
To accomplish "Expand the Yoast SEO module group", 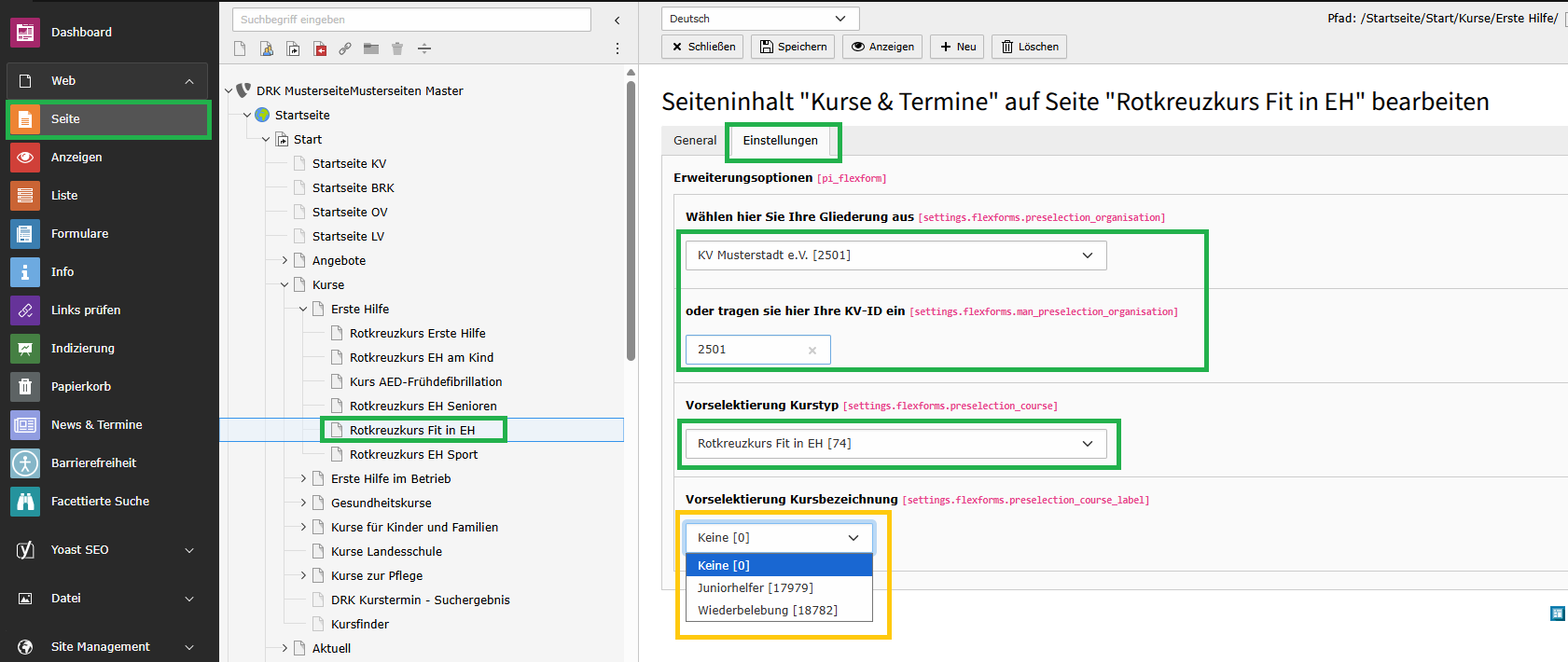I will pyautogui.click(x=189, y=550).
